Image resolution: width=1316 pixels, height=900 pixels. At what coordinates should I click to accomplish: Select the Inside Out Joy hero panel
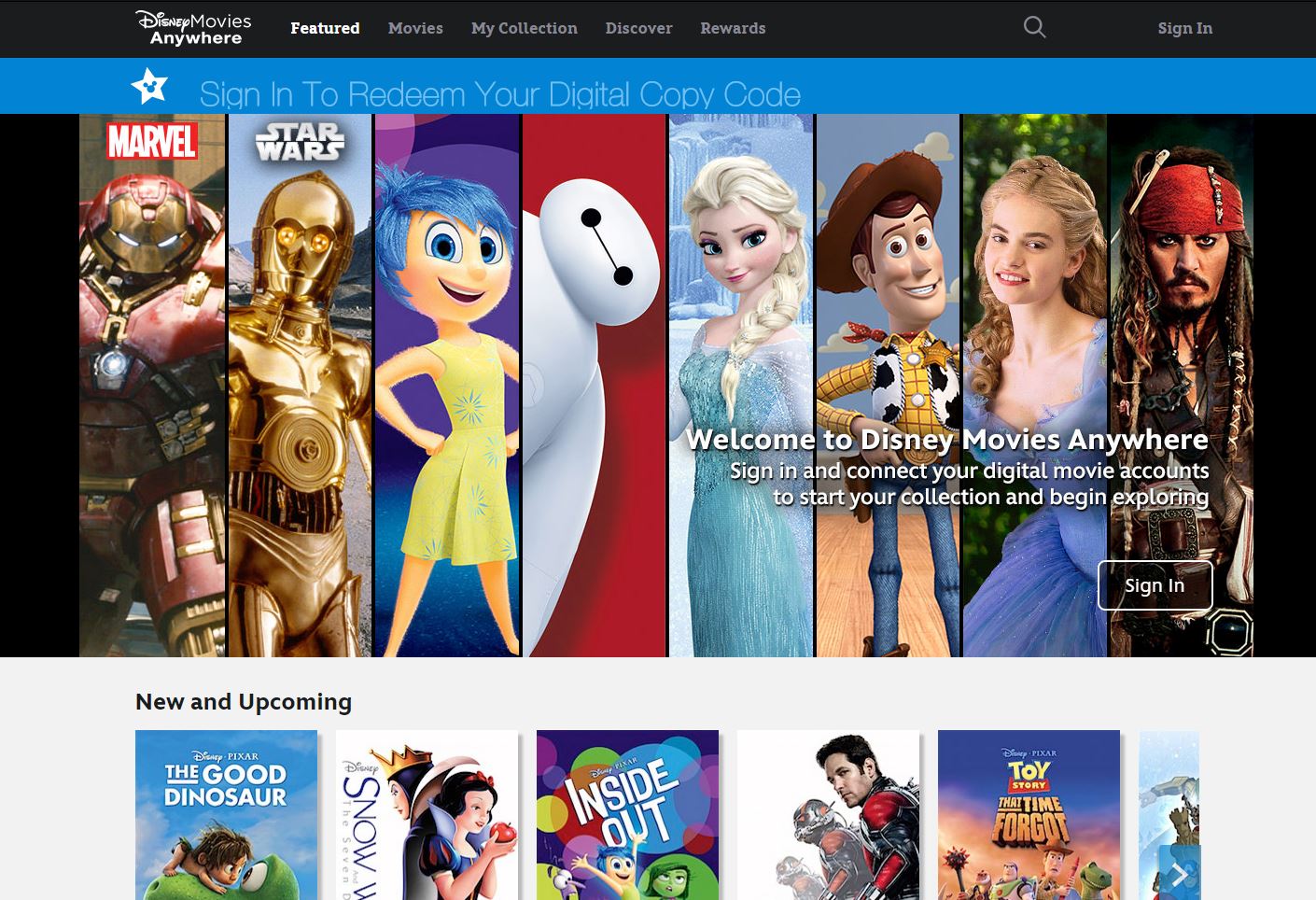click(x=447, y=386)
